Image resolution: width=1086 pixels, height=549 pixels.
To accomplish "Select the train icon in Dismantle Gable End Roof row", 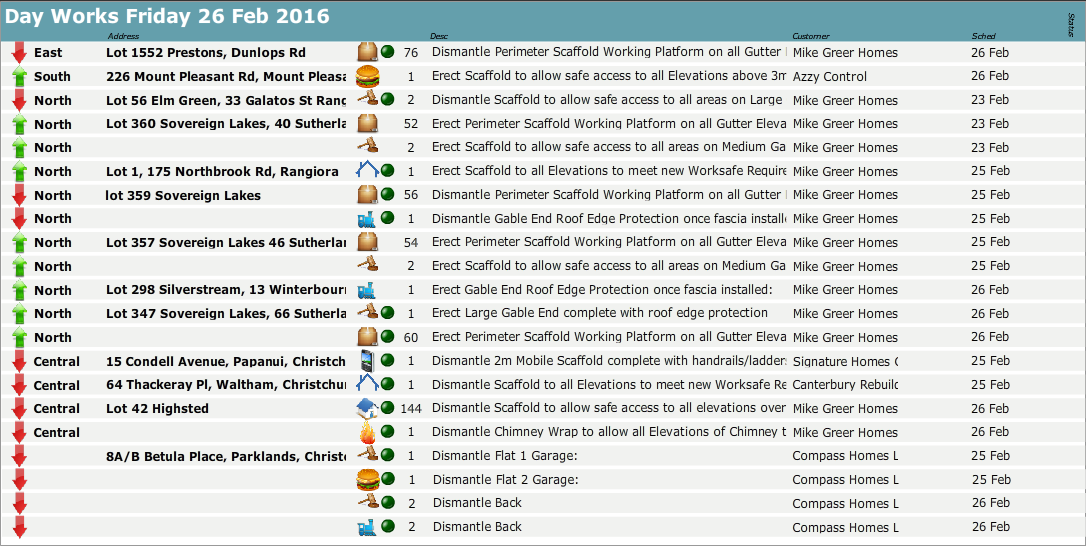I will pyautogui.click(x=366, y=219).
